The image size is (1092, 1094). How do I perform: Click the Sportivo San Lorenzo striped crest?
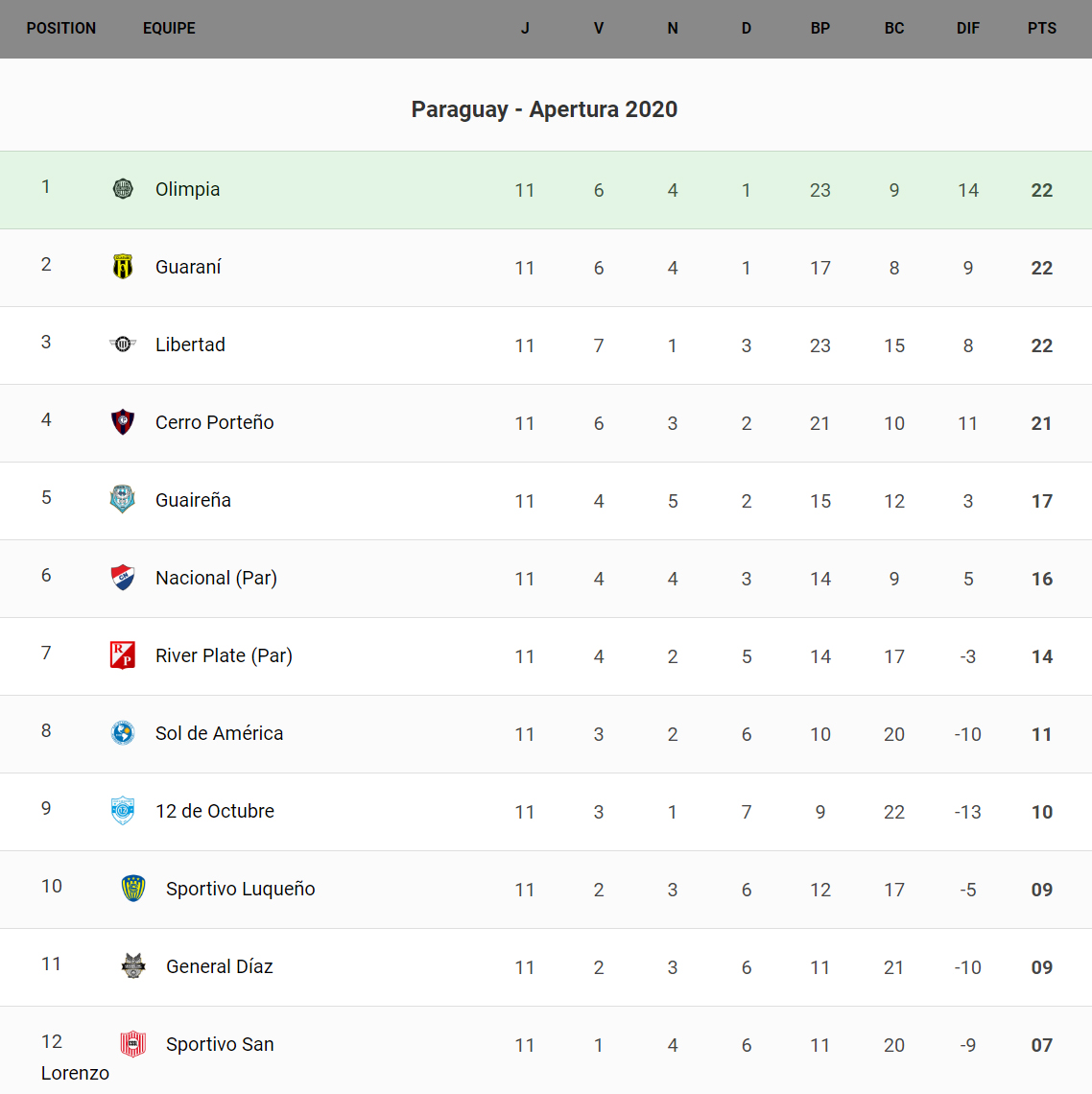133,1044
